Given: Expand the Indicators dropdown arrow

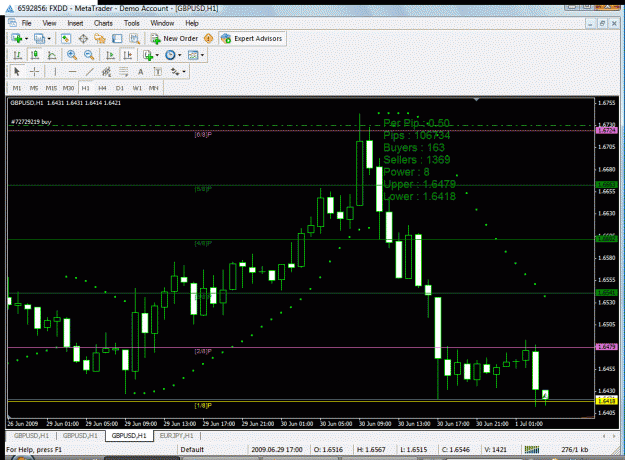Looking at the screenshot, I should 157,55.
